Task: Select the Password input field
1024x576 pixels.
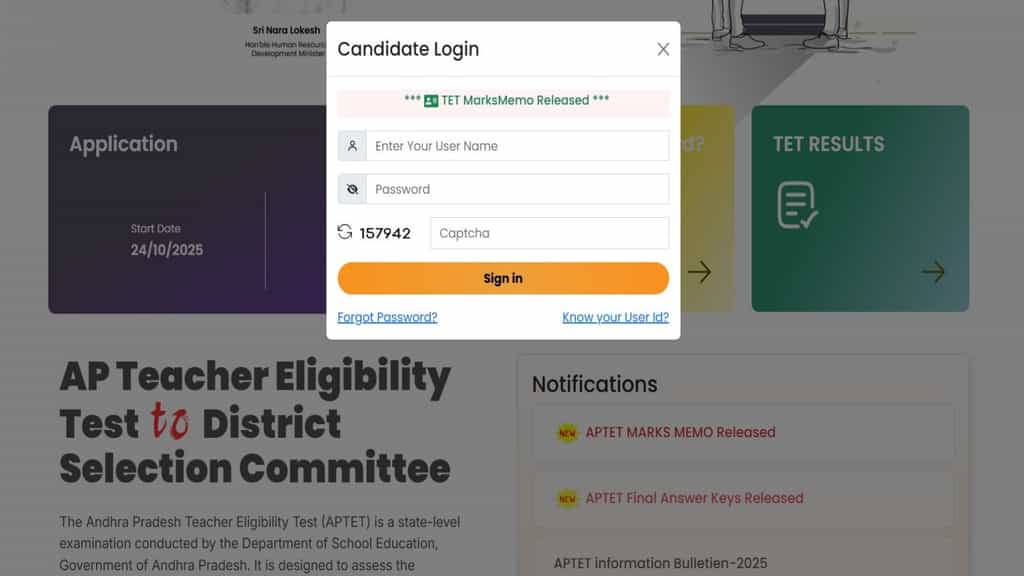Action: [x=517, y=189]
